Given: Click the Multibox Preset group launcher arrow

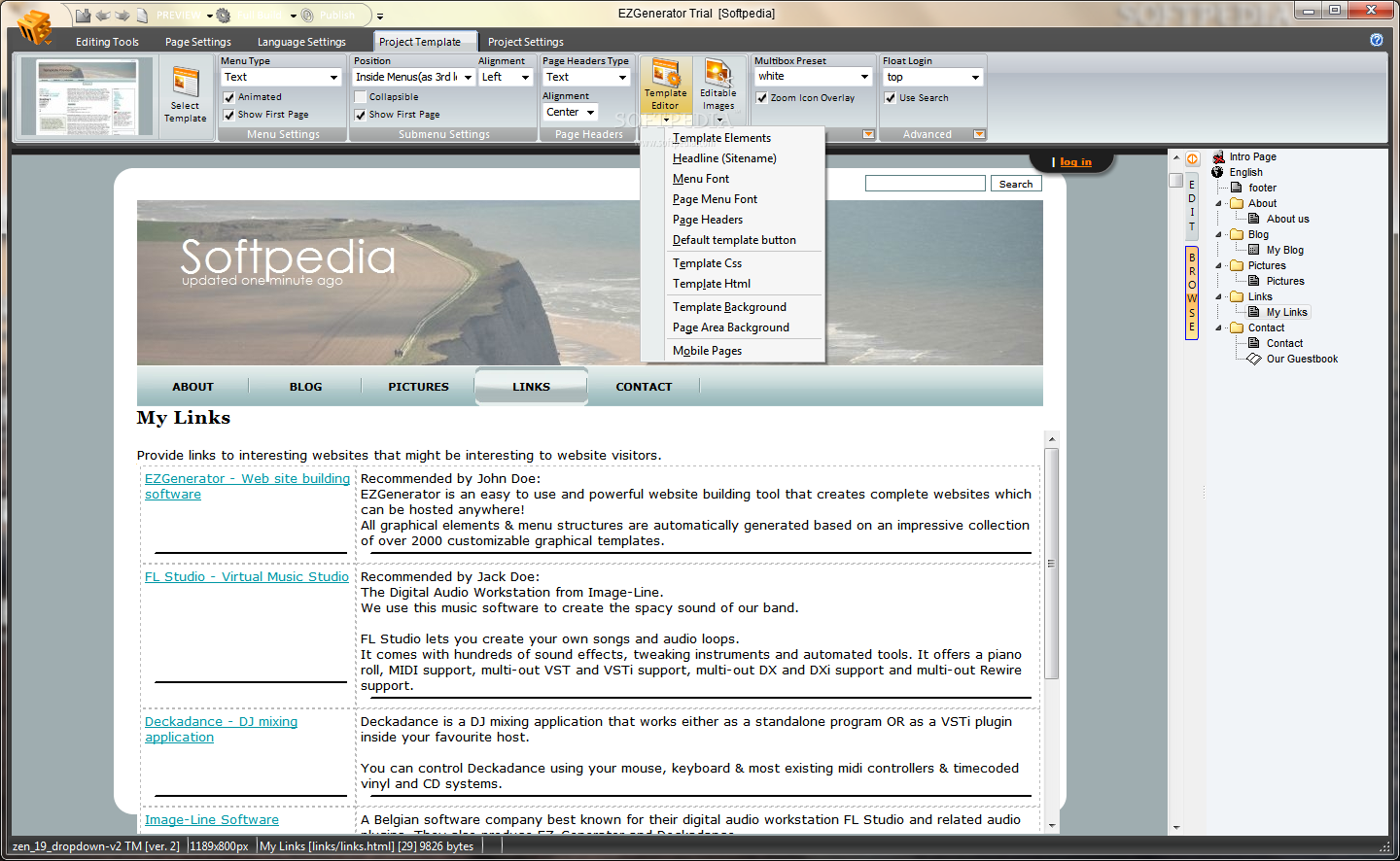Looking at the screenshot, I should pos(868,134).
